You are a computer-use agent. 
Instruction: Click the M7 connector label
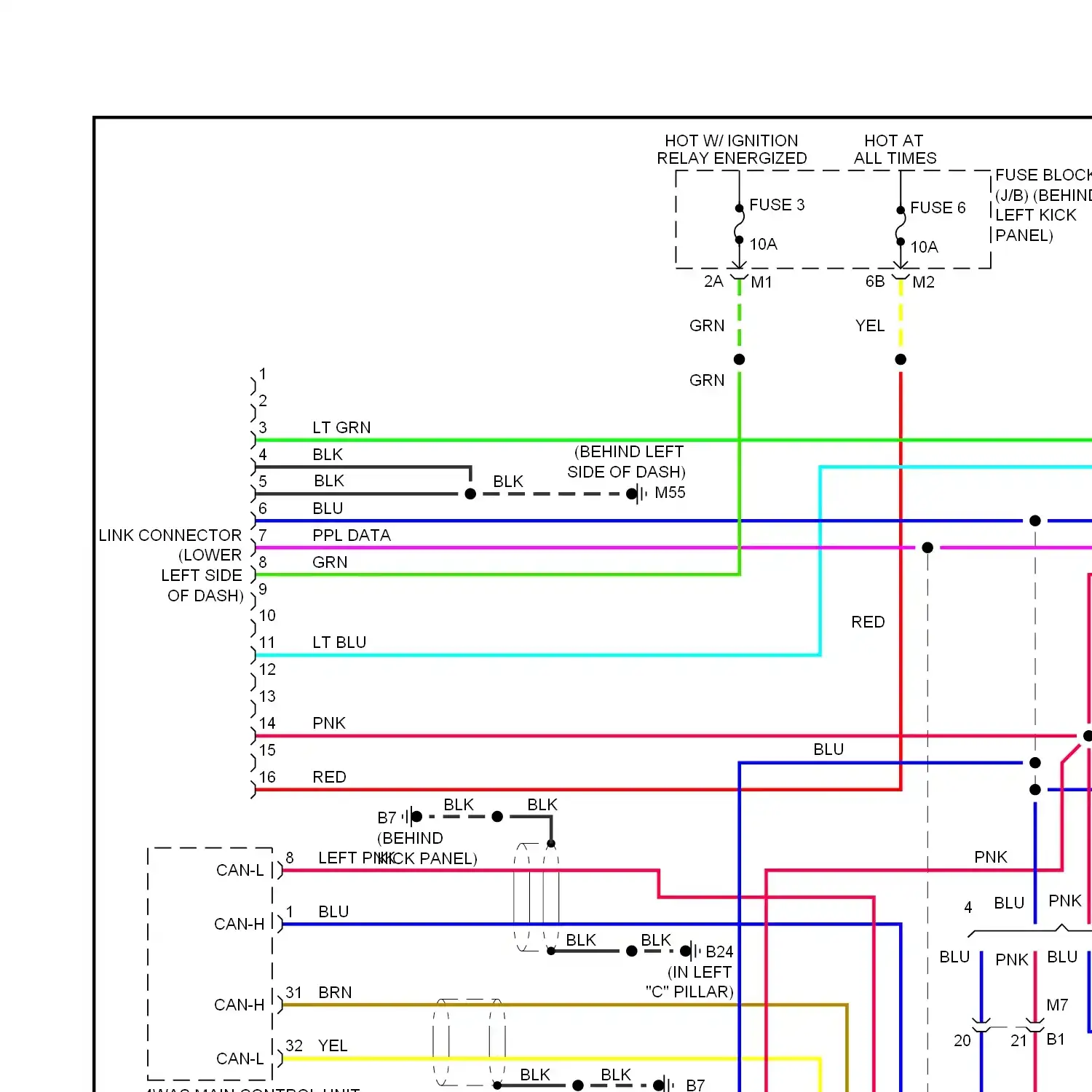click(1057, 1005)
